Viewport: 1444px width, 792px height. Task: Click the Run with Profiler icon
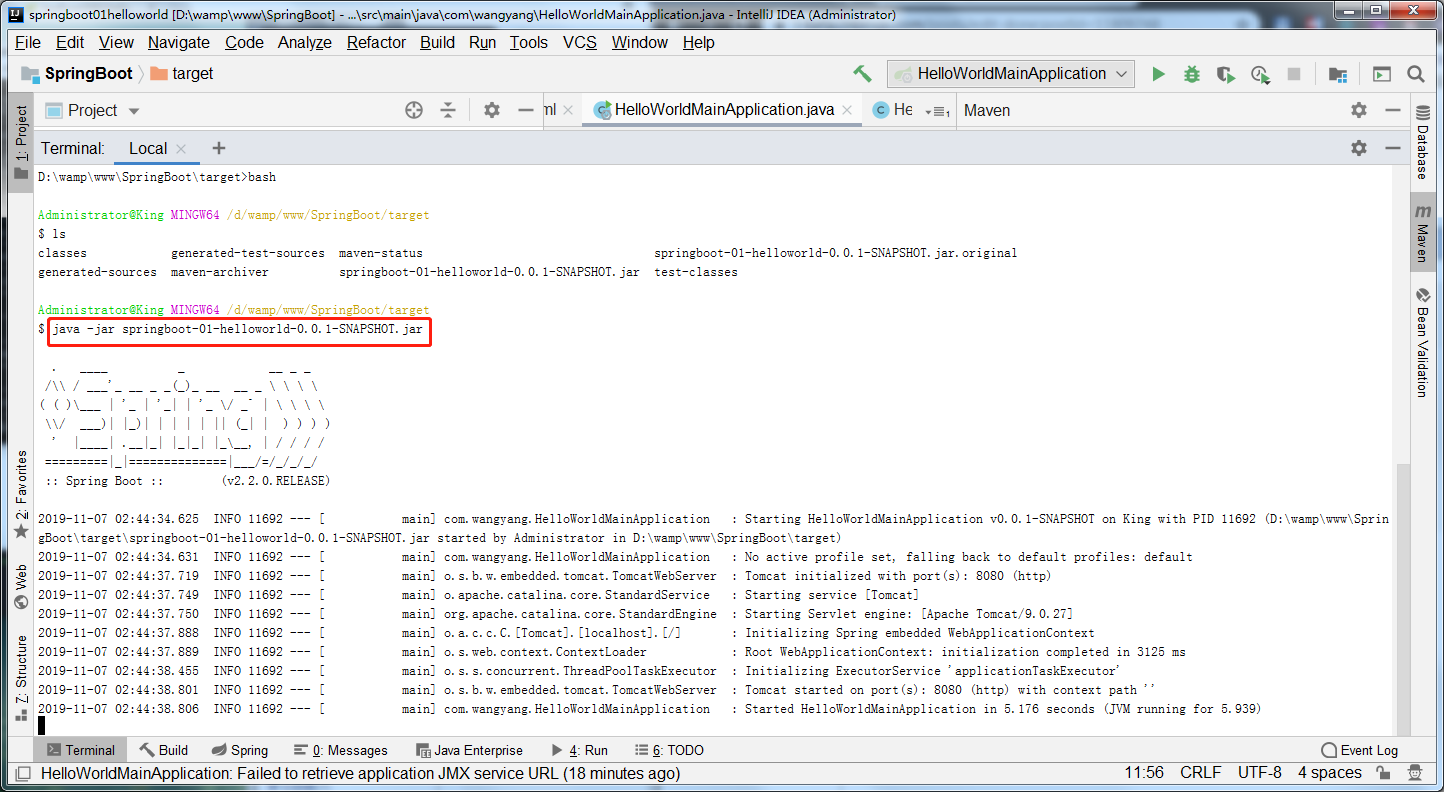click(x=1260, y=74)
